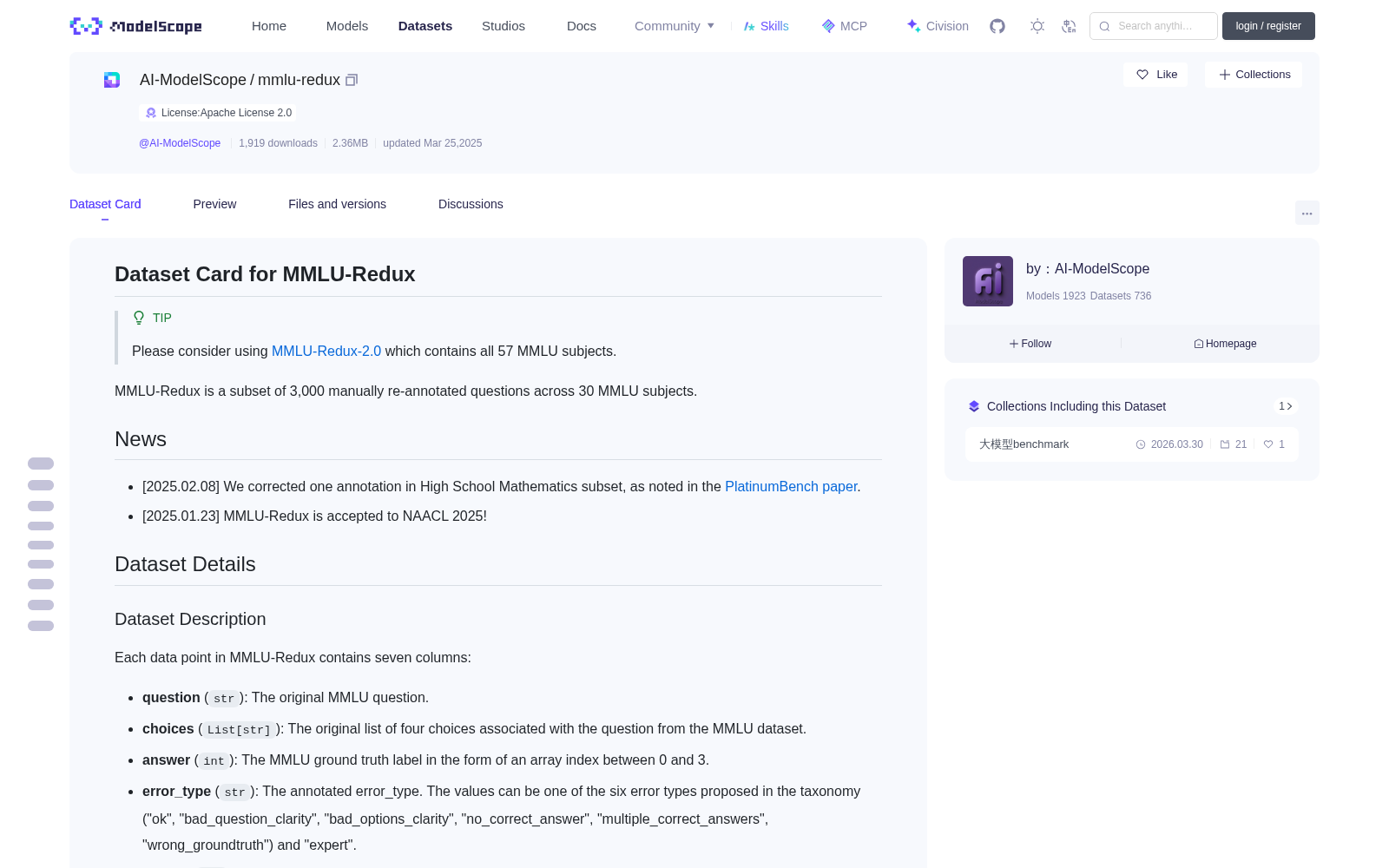Open Docs in the top navigation
The height and width of the screenshot is (868, 1389).
[x=582, y=26]
